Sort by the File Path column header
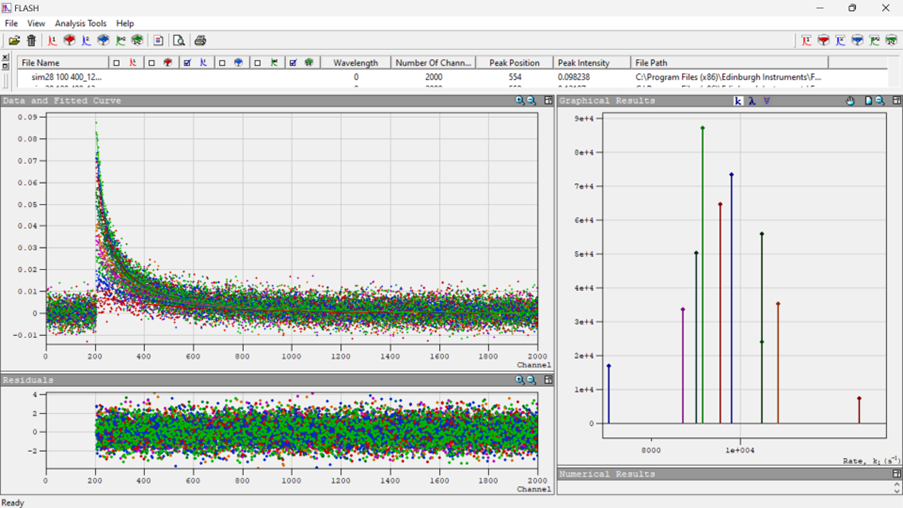Image resolution: width=903 pixels, height=508 pixels. click(x=730, y=63)
